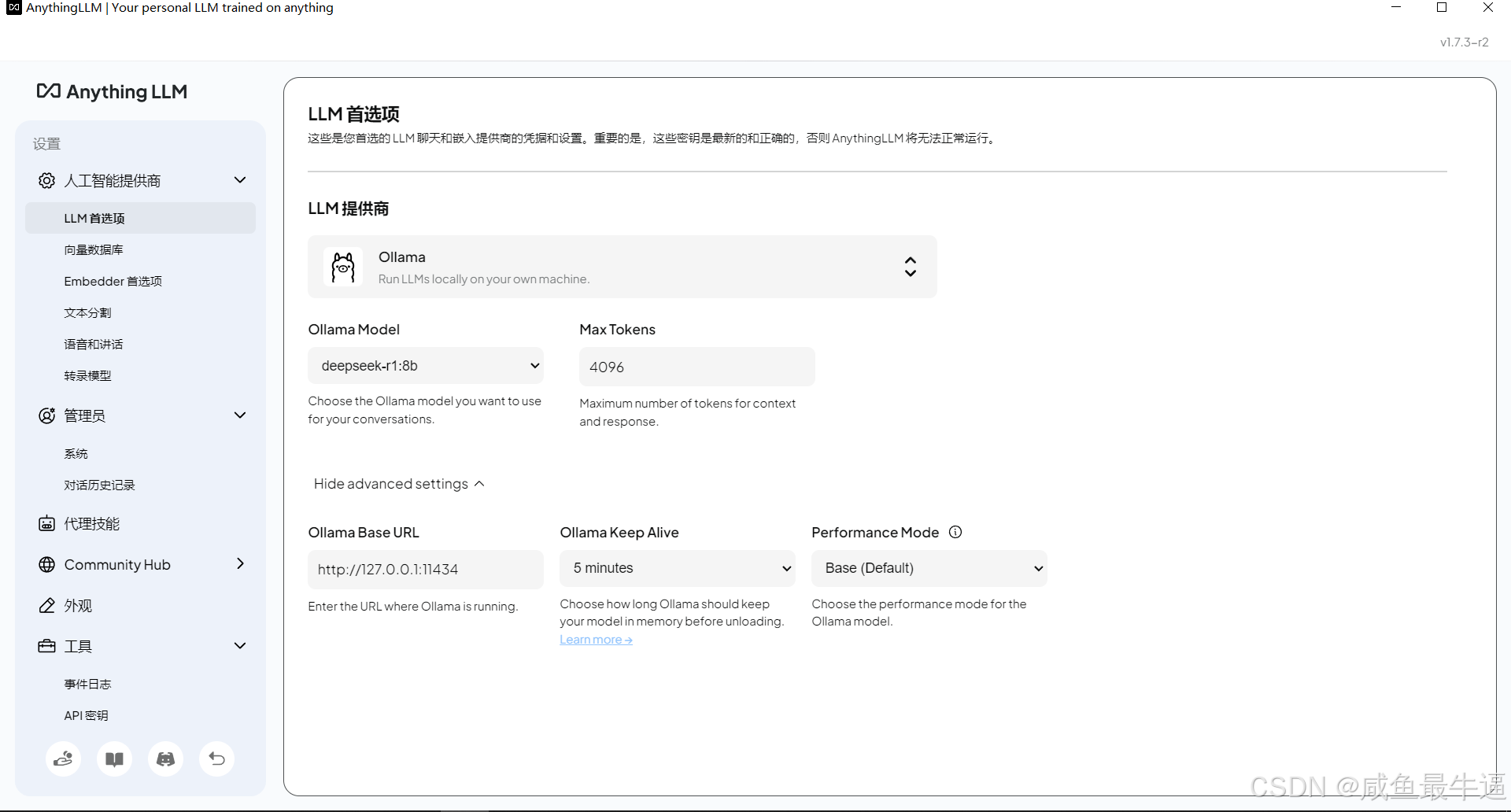Click the Max Tokens label

(618, 330)
